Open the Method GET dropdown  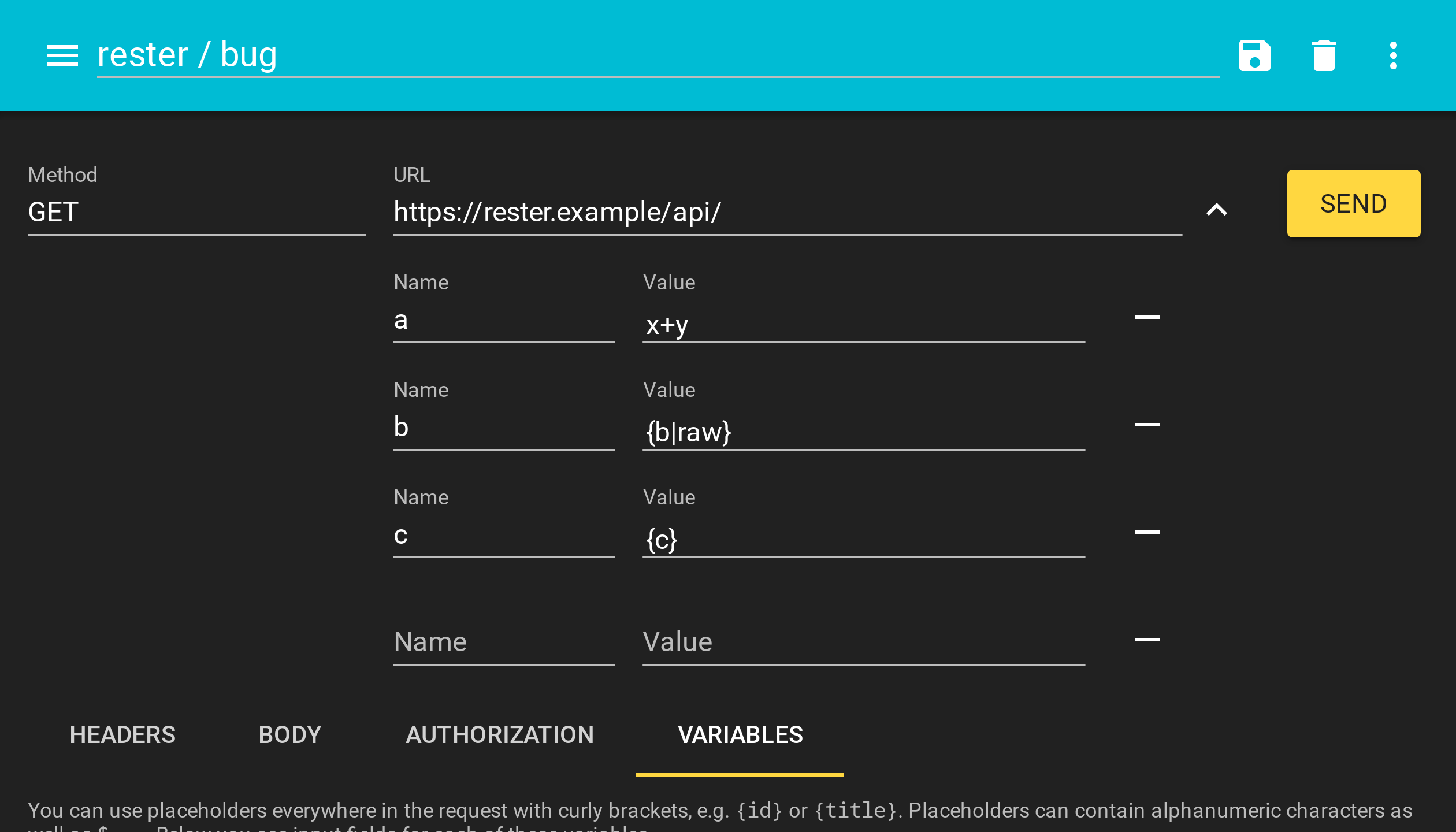[196, 212]
